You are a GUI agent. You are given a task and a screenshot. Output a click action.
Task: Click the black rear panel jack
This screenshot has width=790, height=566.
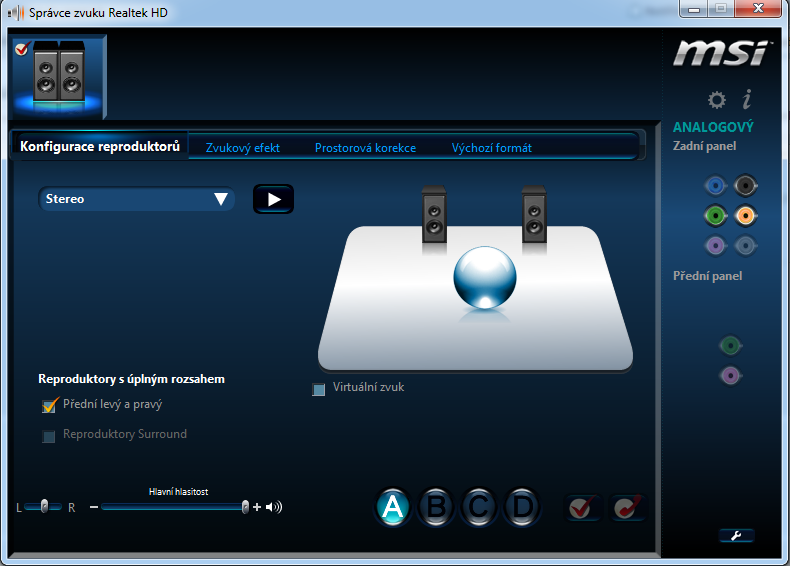pos(745,185)
